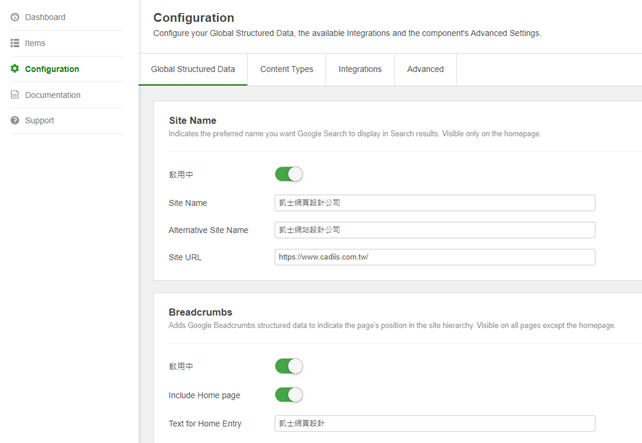The image size is (642, 443).
Task: Open the Documentation sidebar link
Action: point(53,95)
